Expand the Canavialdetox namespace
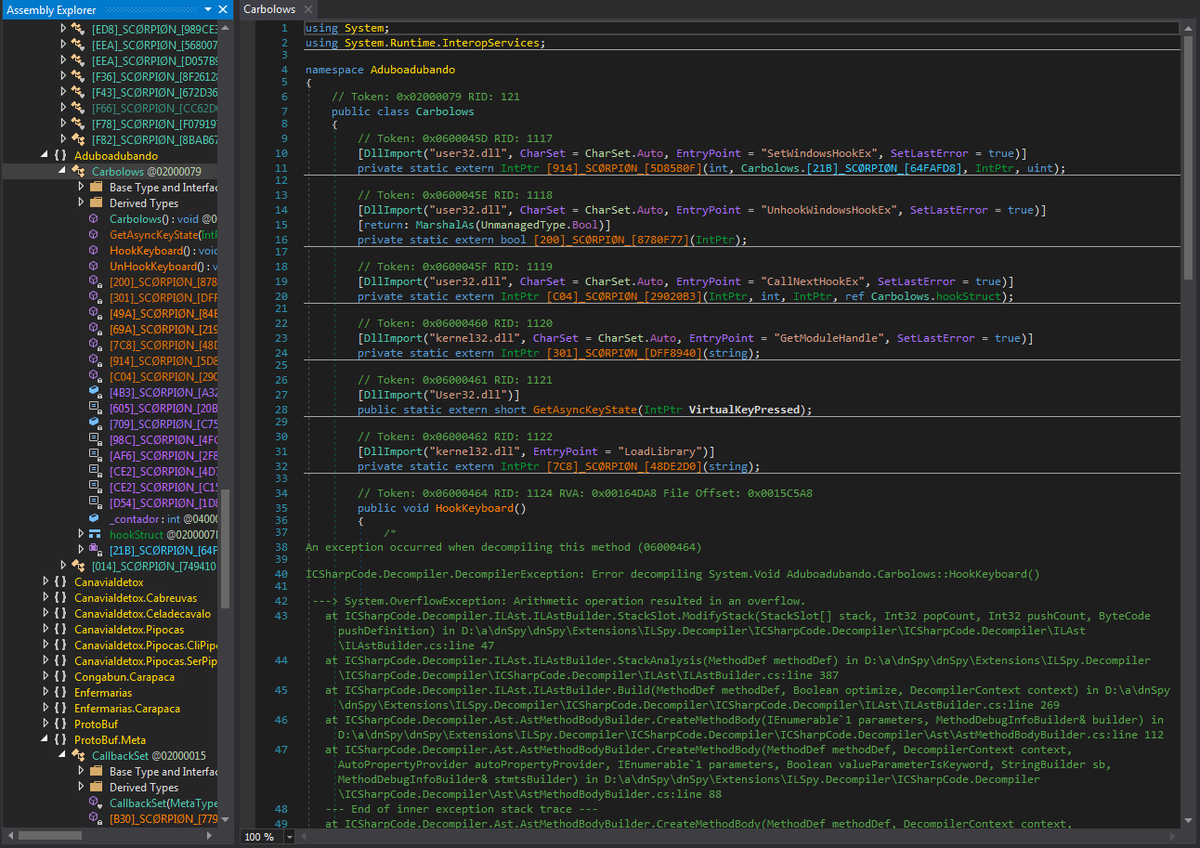This screenshot has width=1200, height=848. pos(46,582)
